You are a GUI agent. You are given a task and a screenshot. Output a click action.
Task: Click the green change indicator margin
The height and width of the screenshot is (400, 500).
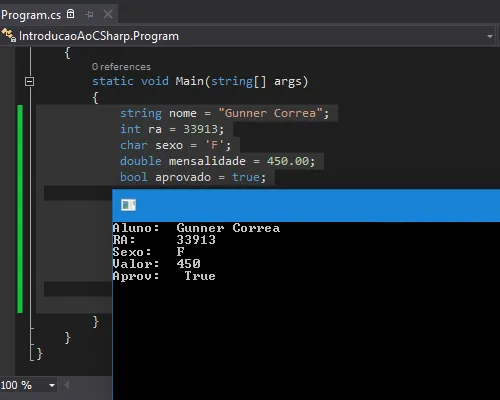click(x=20, y=209)
